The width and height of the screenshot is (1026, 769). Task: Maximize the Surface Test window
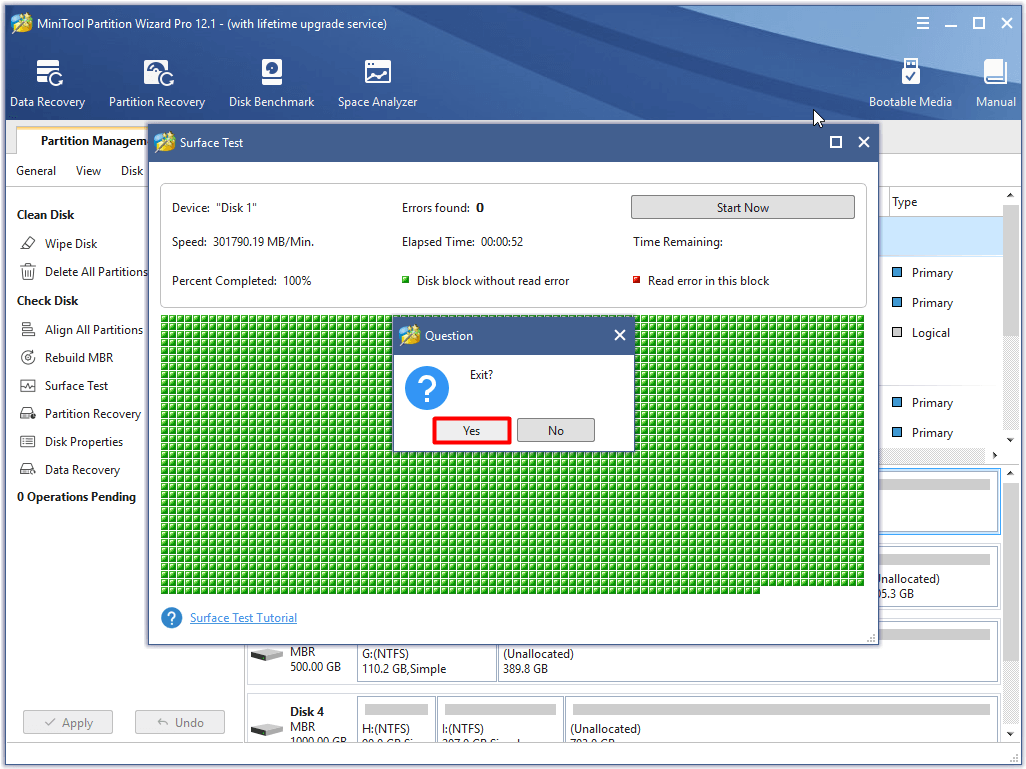[x=836, y=142]
